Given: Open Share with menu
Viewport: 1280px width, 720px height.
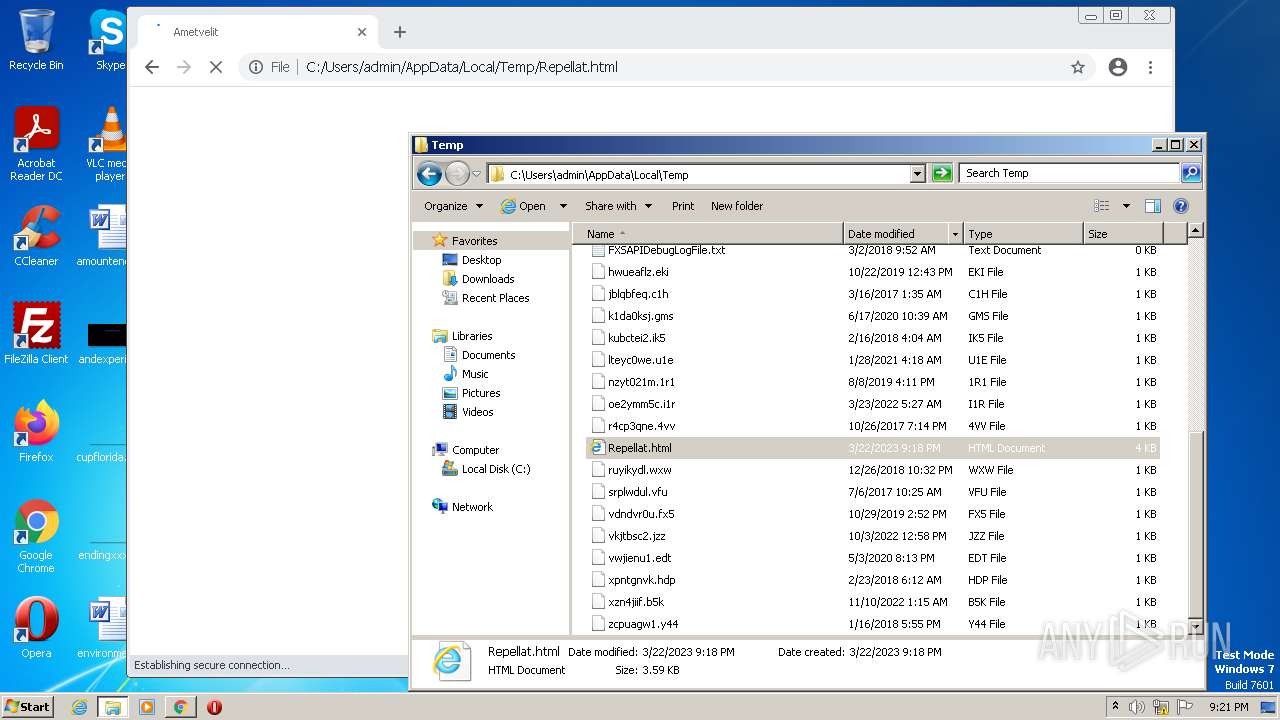Looking at the screenshot, I should (x=618, y=206).
